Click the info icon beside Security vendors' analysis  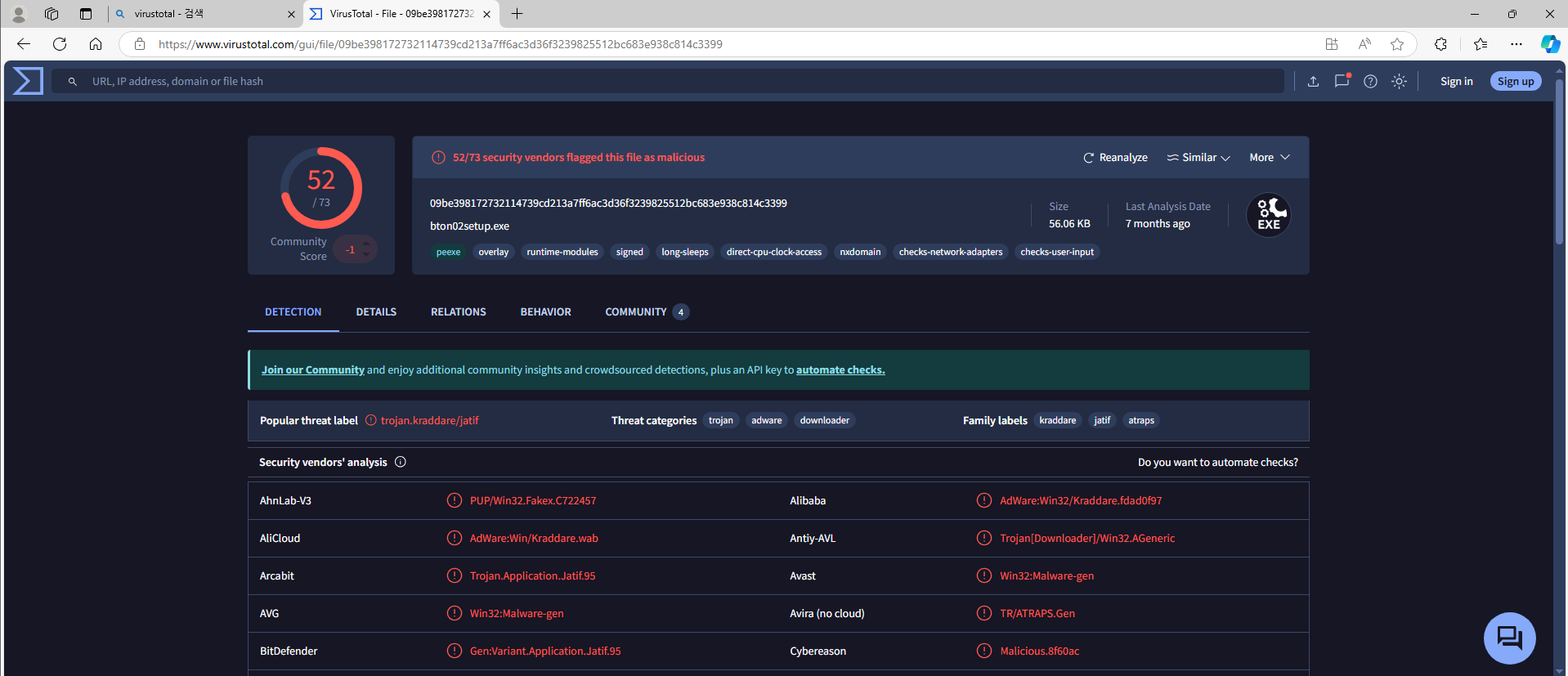pyautogui.click(x=401, y=462)
